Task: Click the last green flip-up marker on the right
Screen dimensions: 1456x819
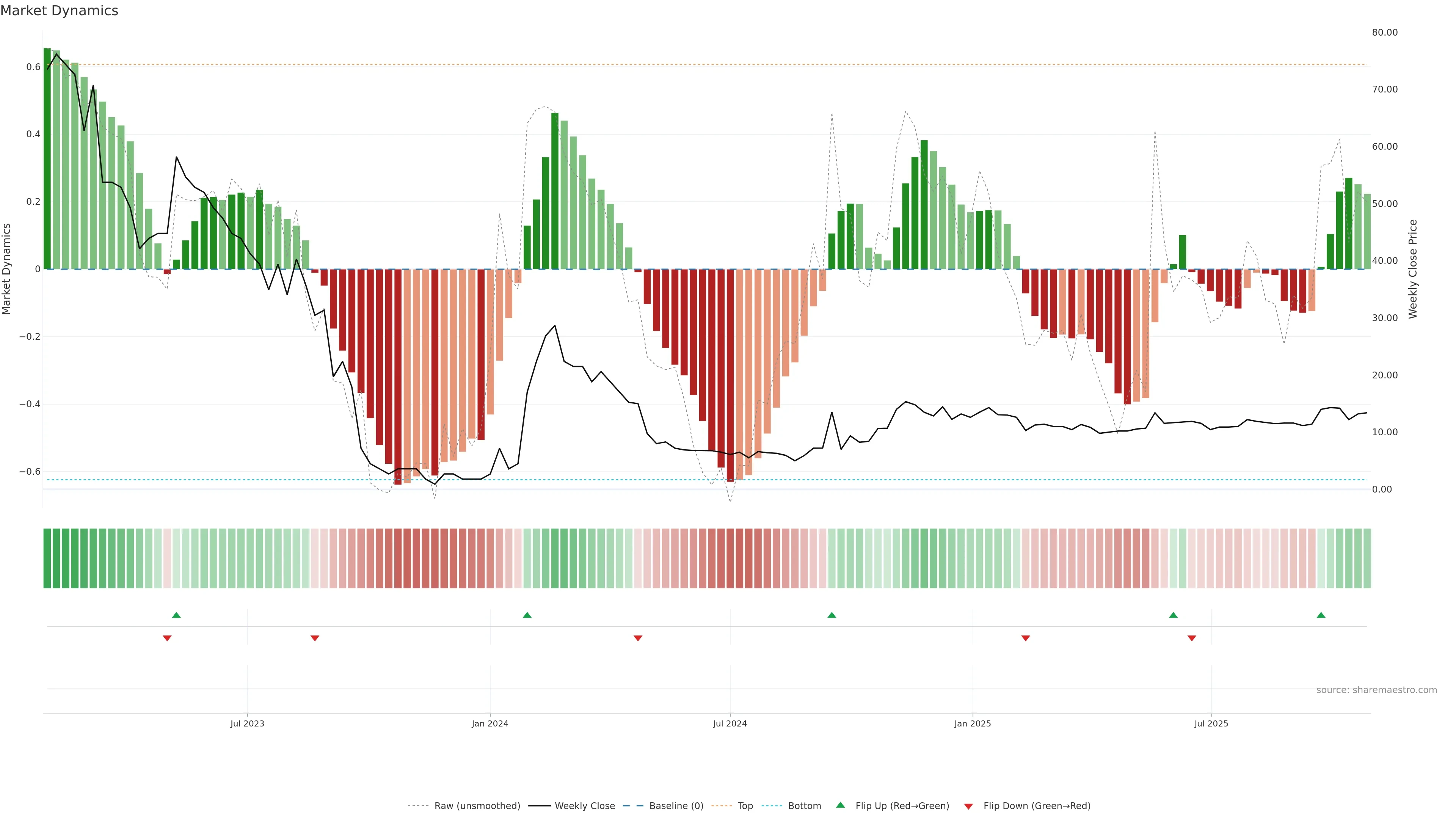Action: (1321, 615)
